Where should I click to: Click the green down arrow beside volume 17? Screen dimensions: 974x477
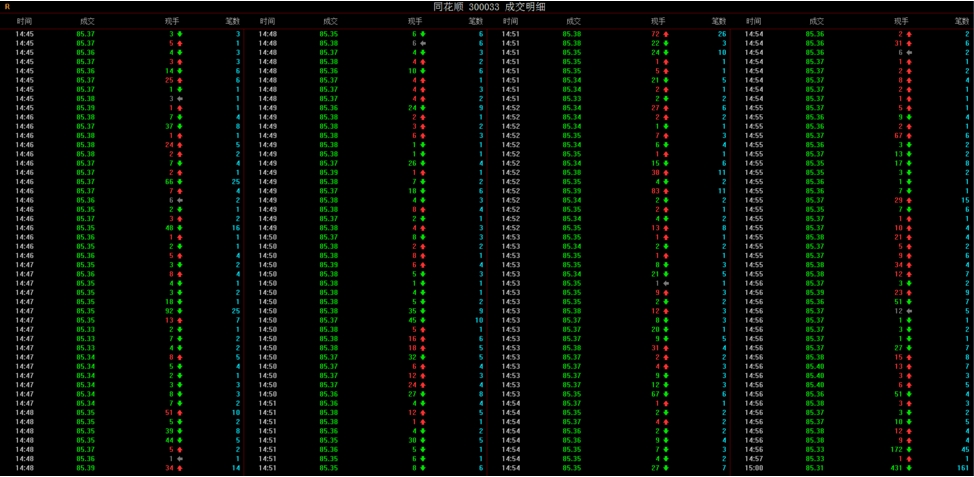point(909,163)
